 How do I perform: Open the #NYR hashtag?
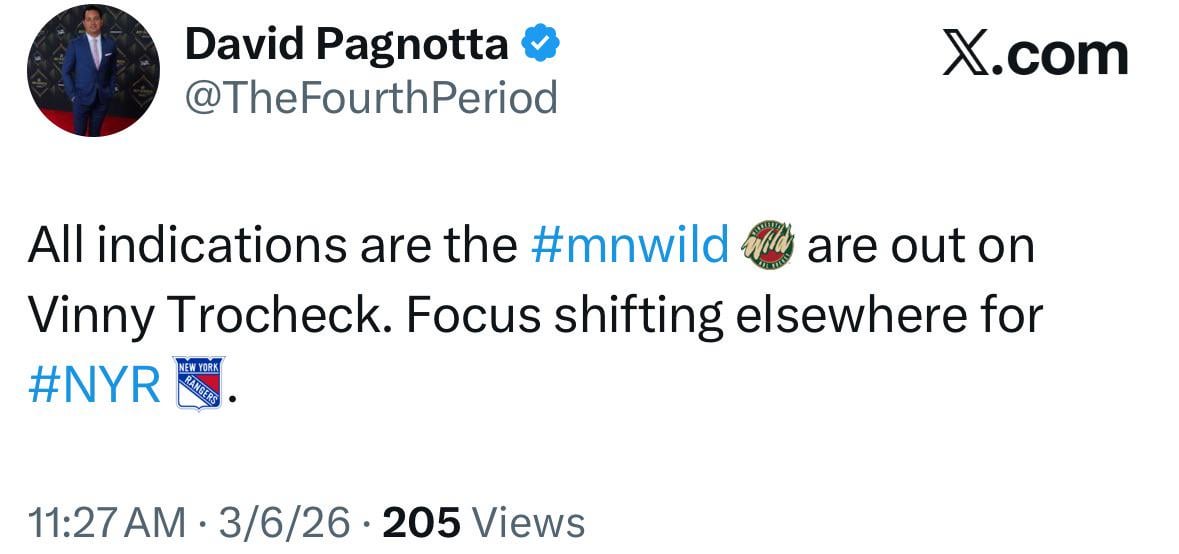[97, 385]
